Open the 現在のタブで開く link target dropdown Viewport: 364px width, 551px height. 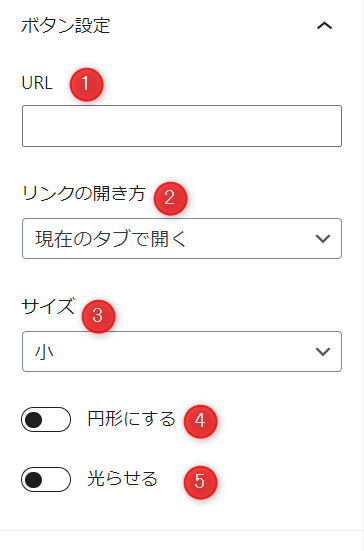pos(182,239)
